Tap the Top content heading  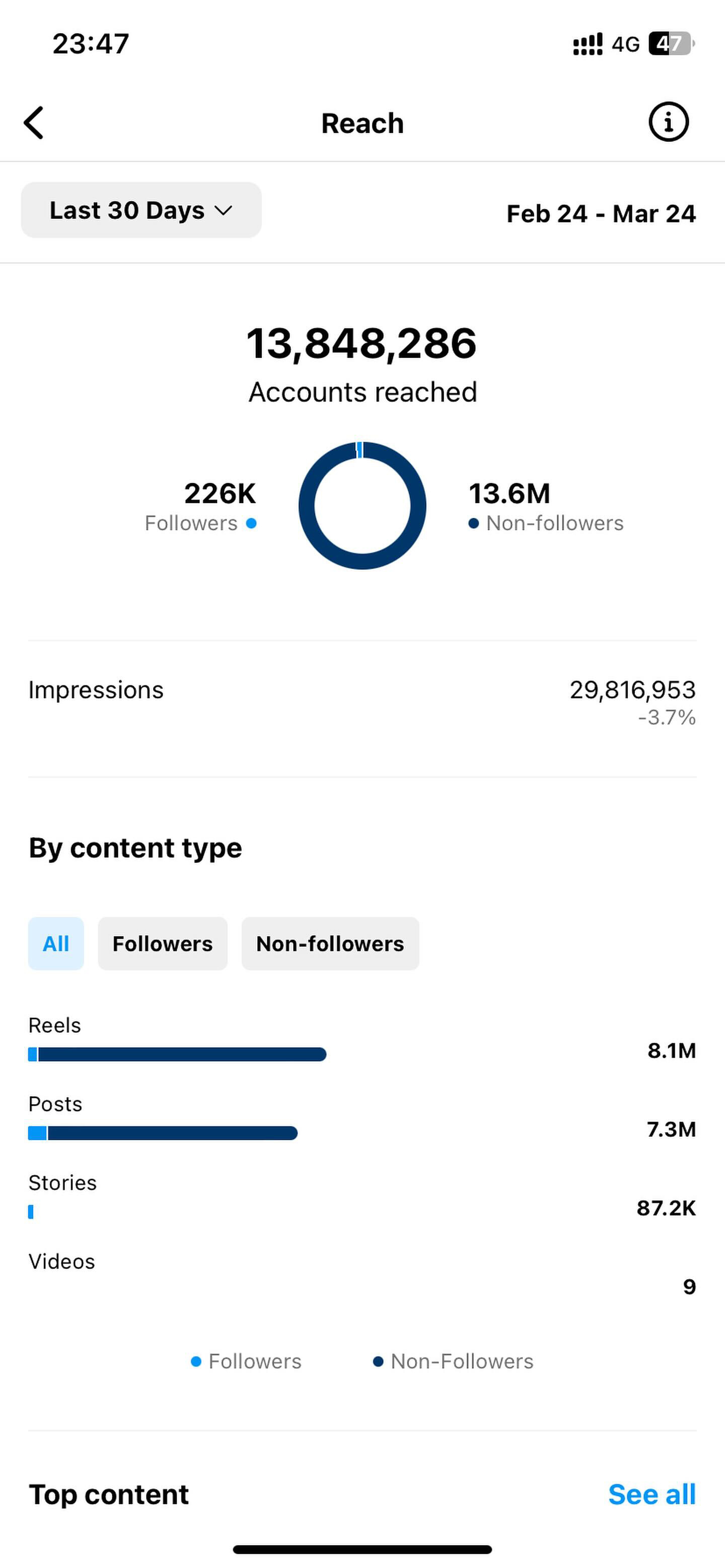(109, 1495)
